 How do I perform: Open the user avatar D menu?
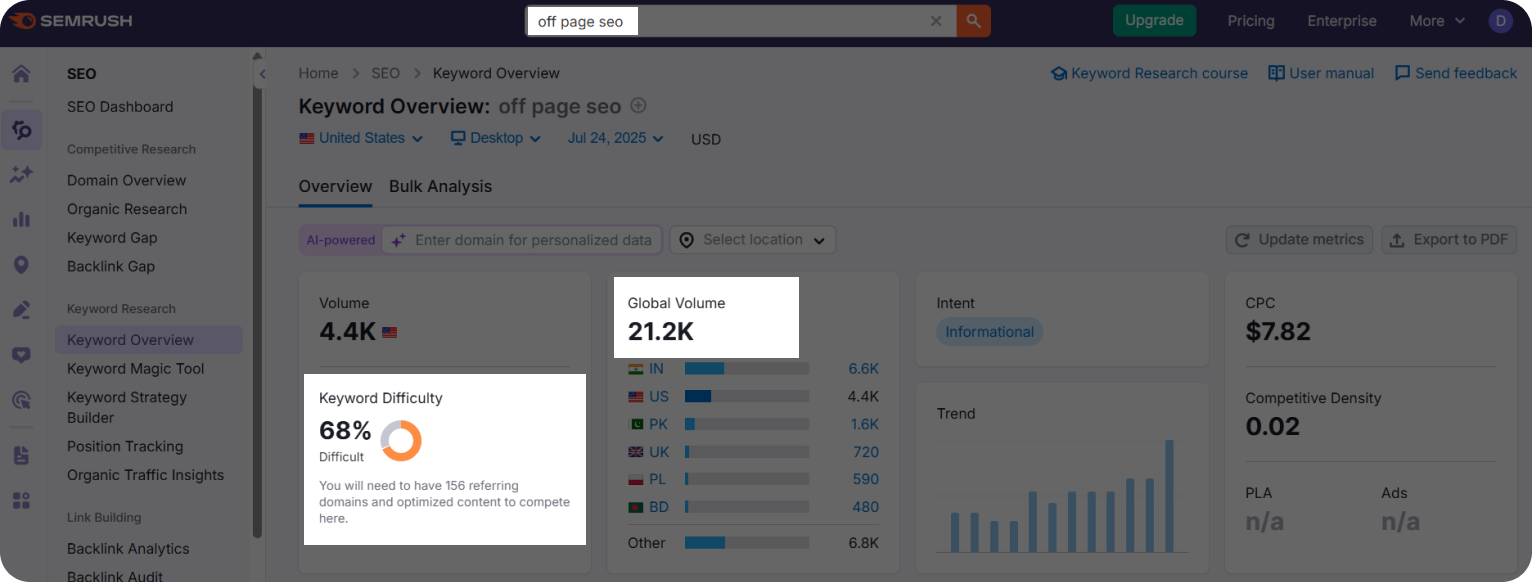tap(1500, 21)
